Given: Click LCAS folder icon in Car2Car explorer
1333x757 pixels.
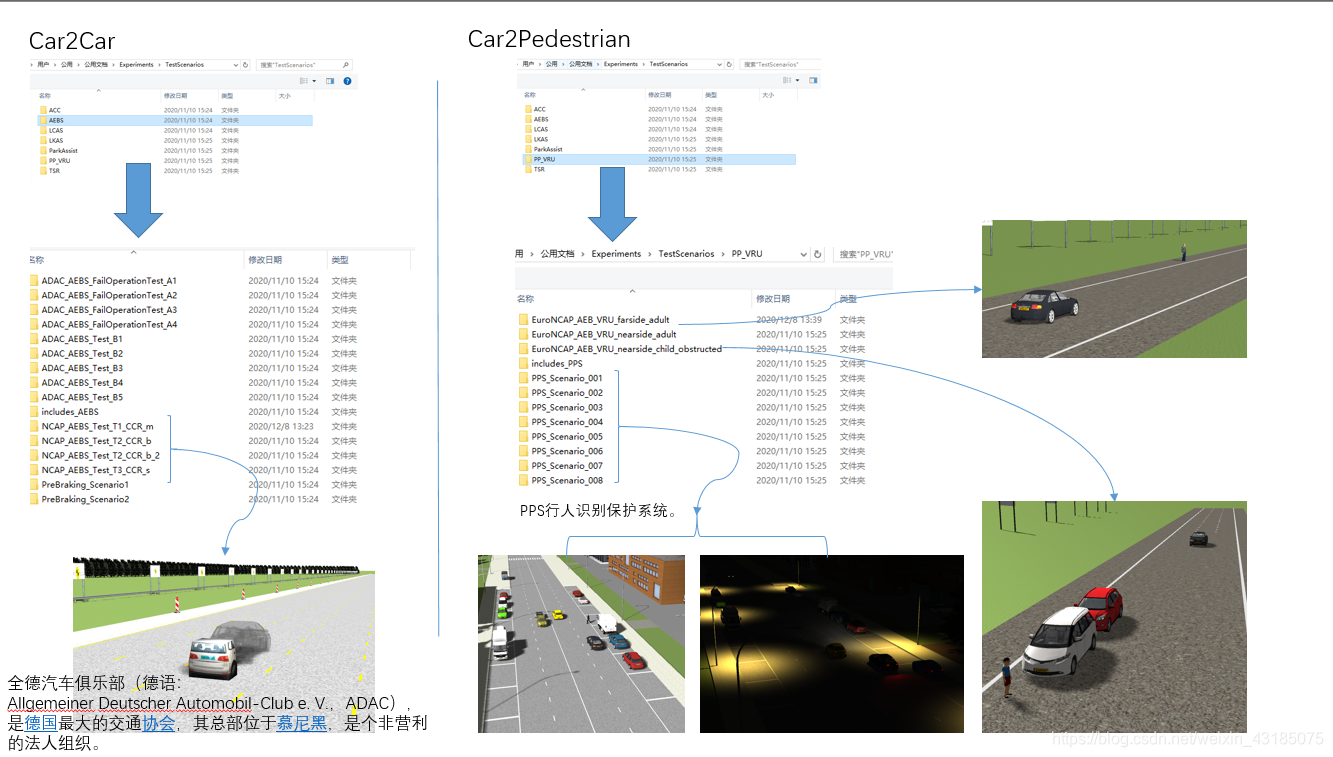Looking at the screenshot, I should pos(43,130).
